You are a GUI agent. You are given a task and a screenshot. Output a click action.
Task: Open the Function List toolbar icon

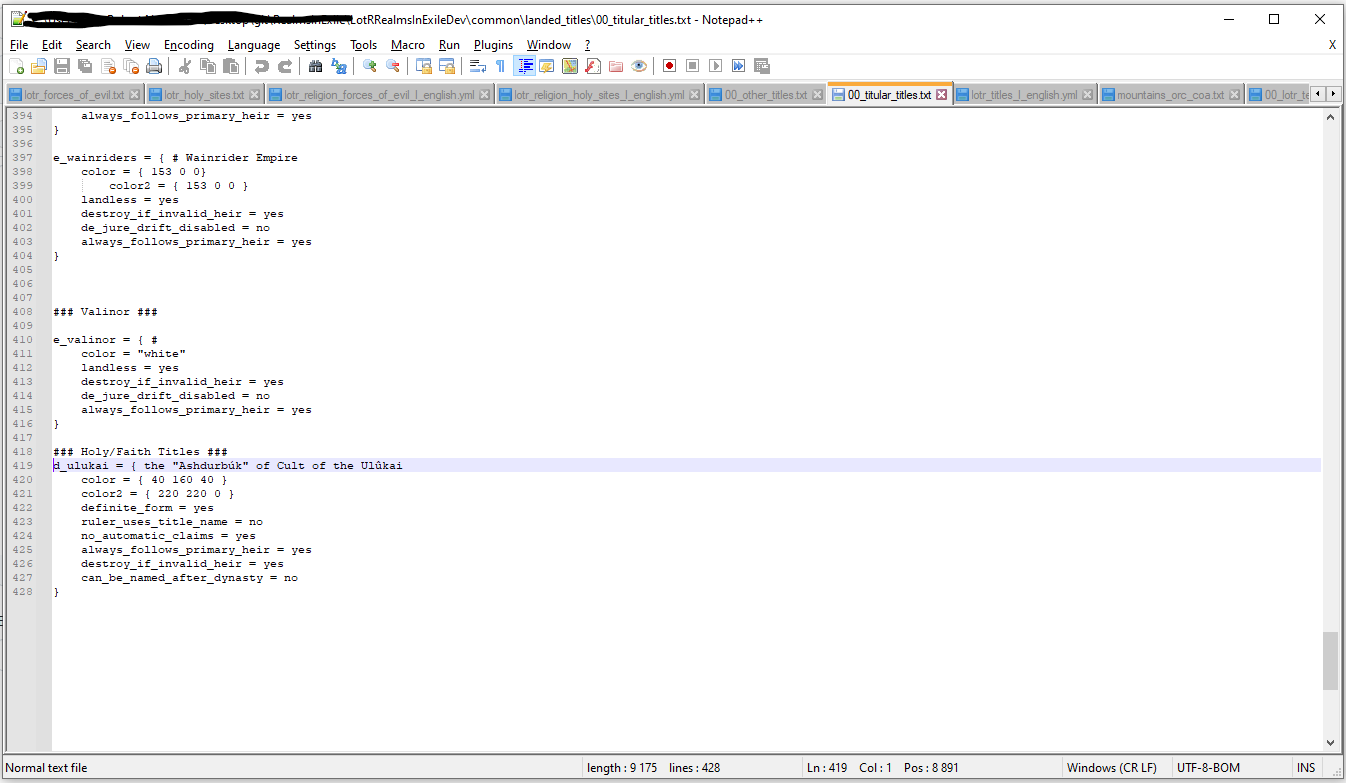tap(593, 66)
